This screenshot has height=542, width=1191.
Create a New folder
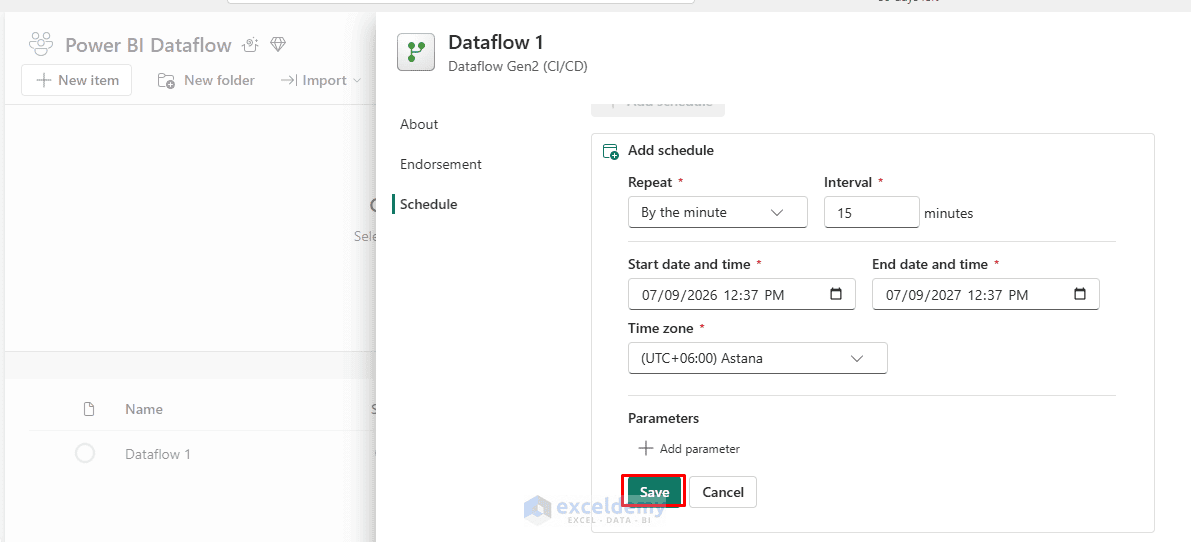[206, 80]
